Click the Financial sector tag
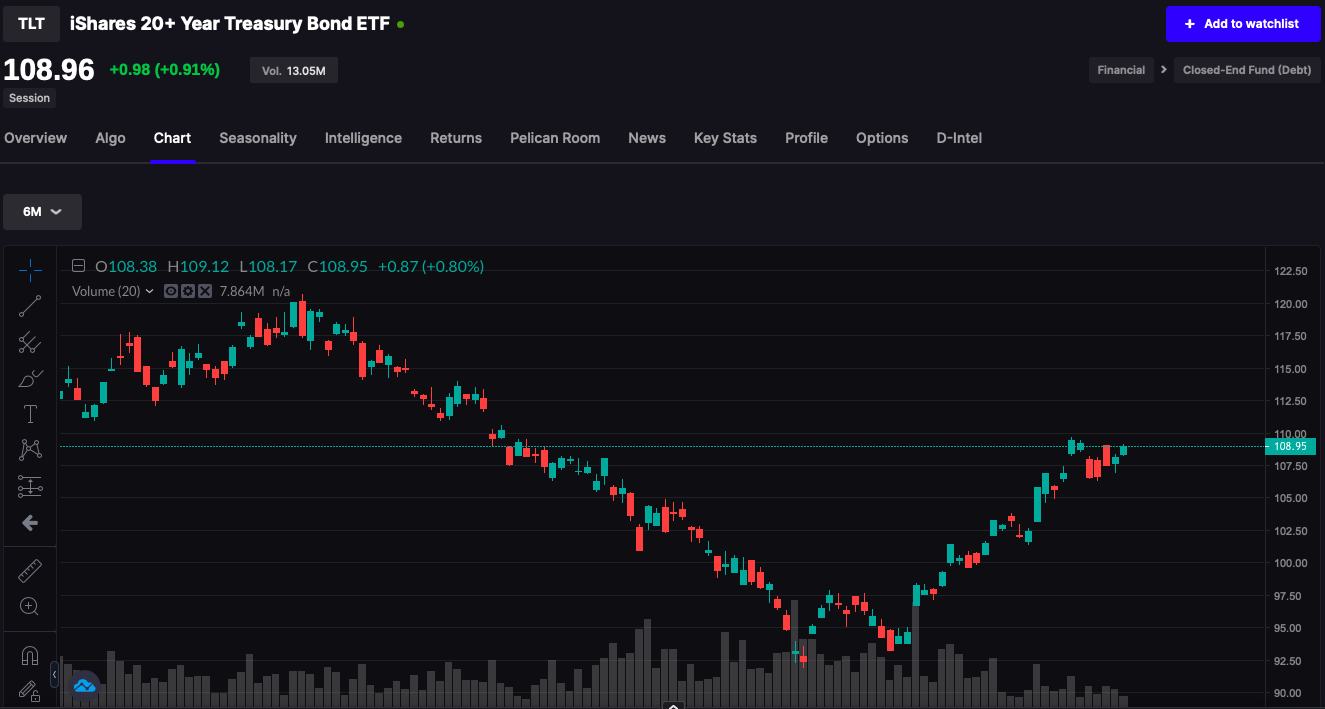 [1121, 70]
